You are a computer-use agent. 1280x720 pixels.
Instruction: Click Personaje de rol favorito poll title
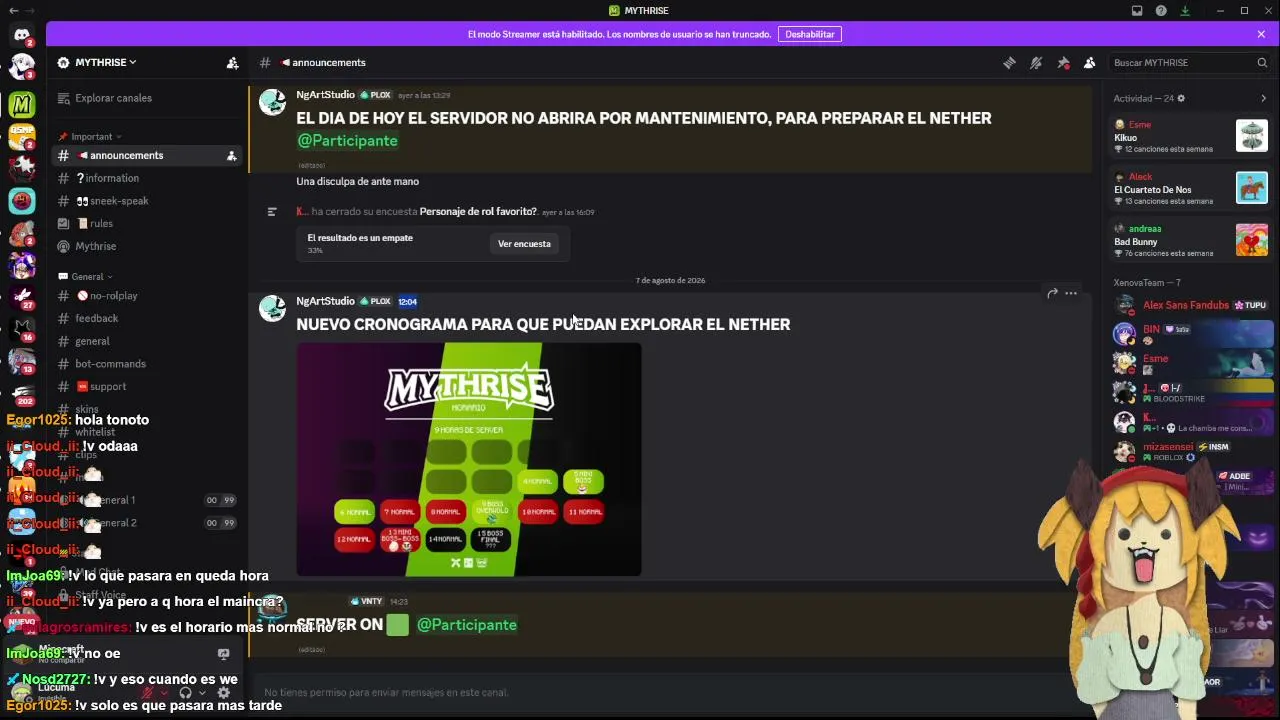(478, 212)
